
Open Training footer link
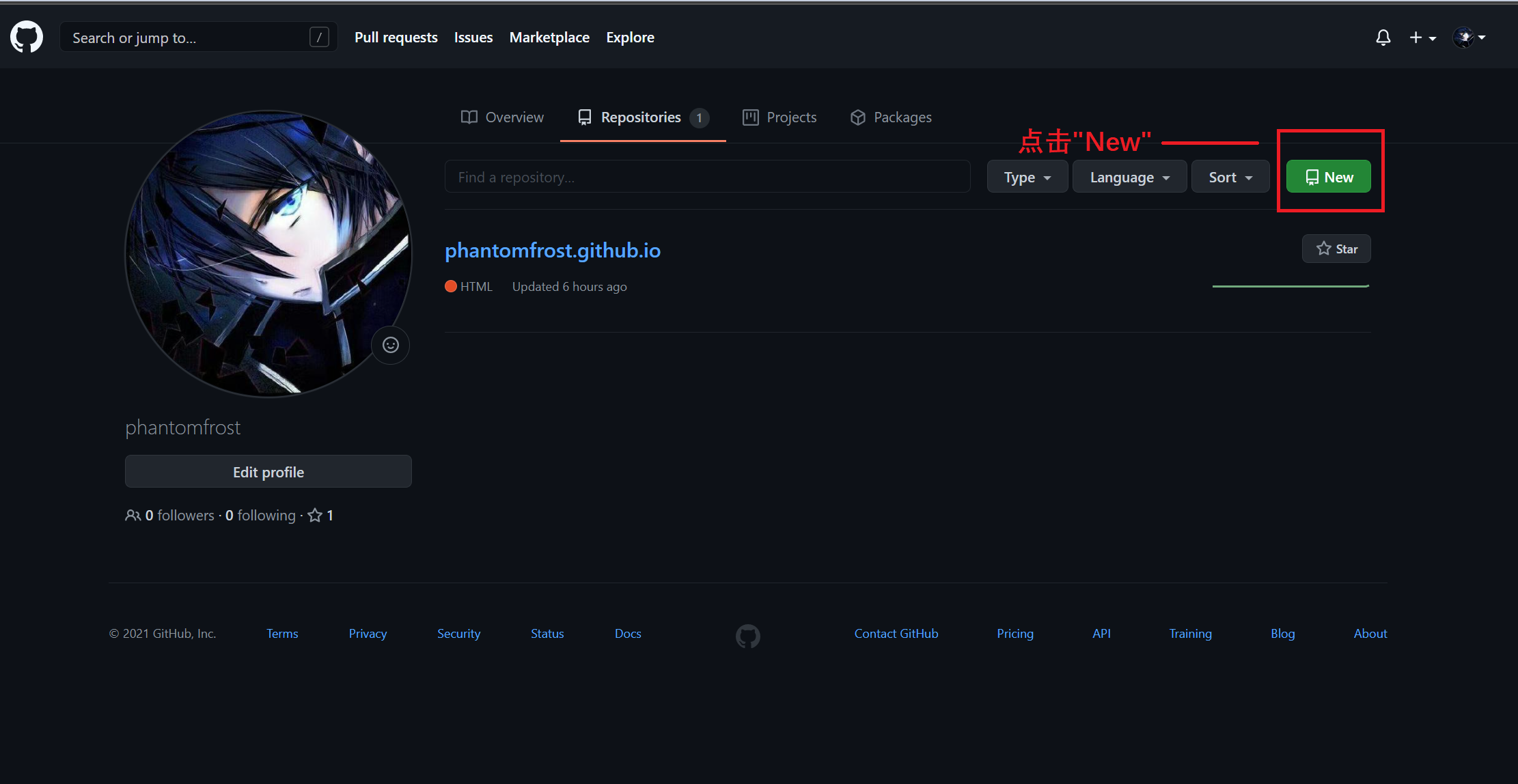(1190, 634)
